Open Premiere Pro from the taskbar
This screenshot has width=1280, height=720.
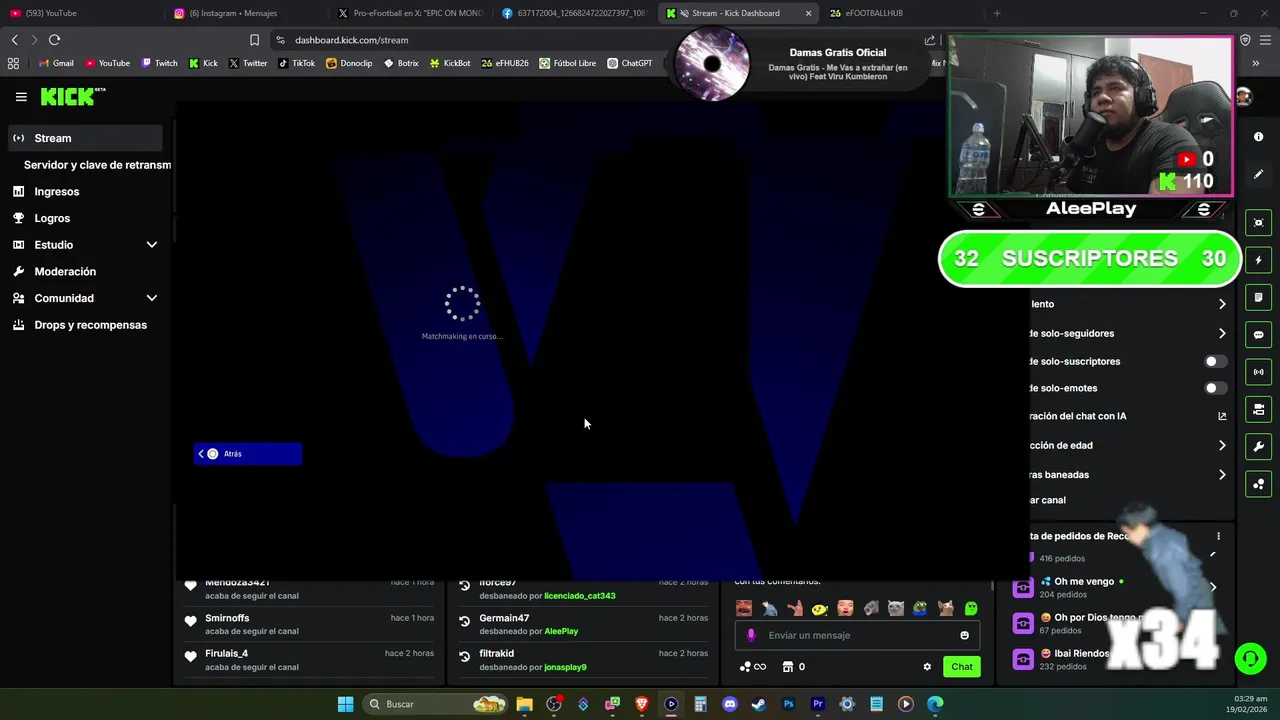pos(818,704)
